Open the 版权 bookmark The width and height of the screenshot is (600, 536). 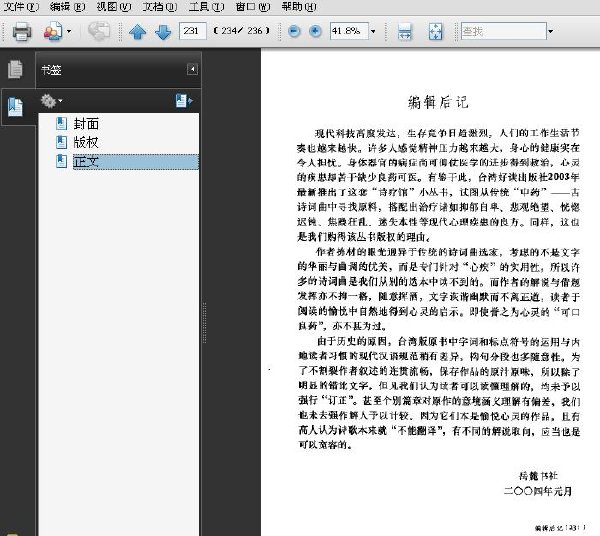pos(86,143)
